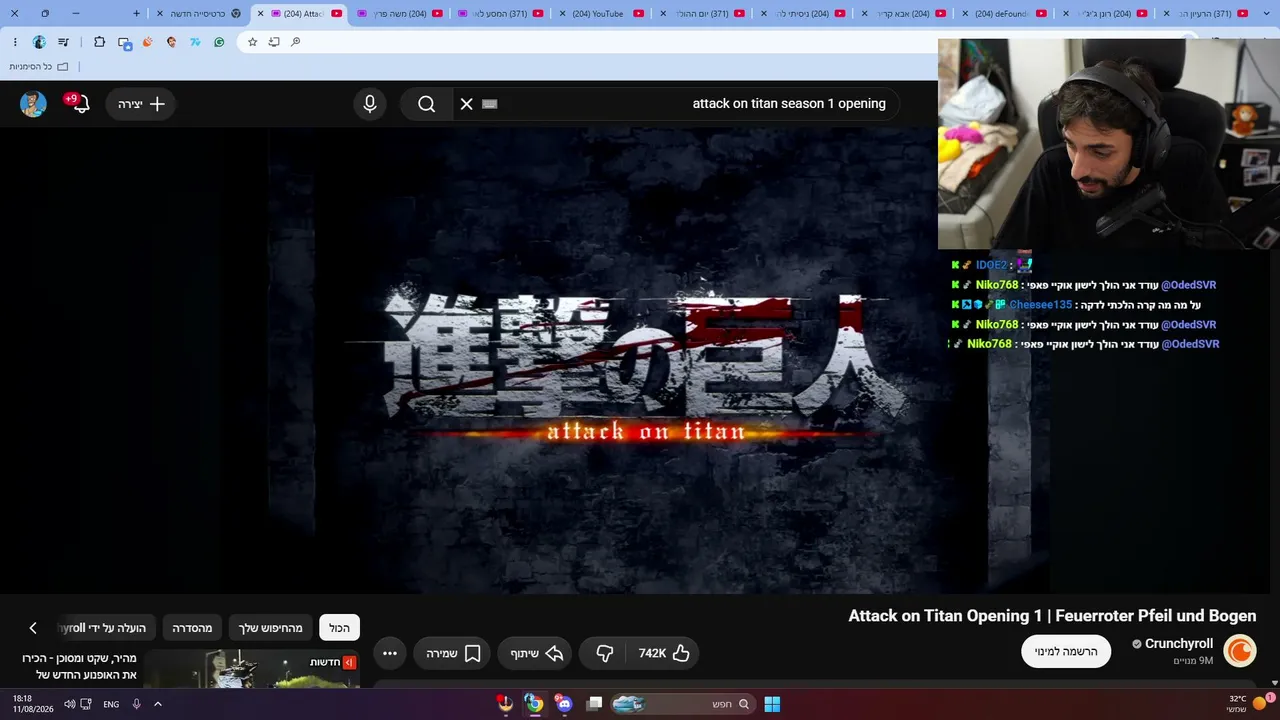This screenshot has width=1280, height=720.
Task: Save the video to a playlist
Action: (453, 653)
